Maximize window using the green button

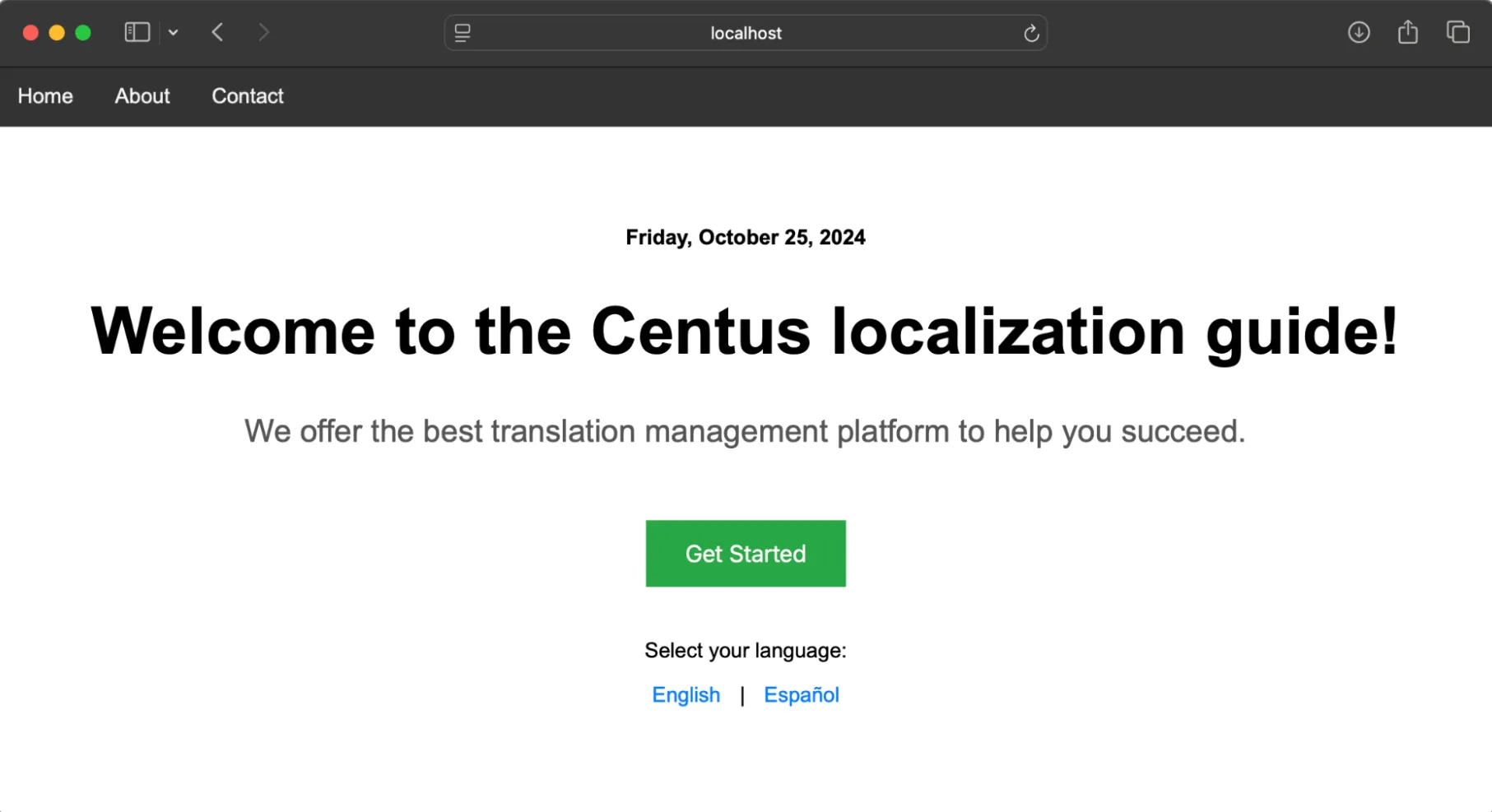83,33
